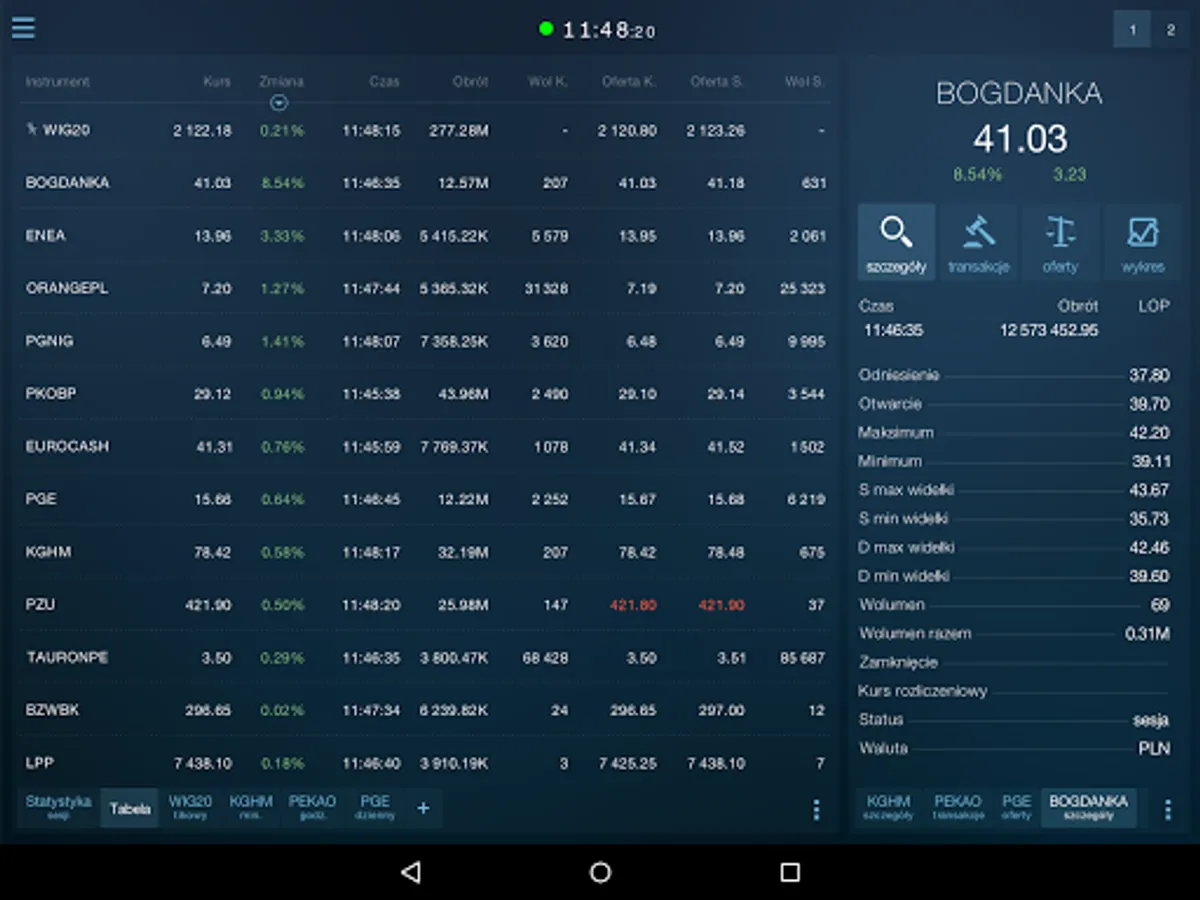
Task: Select the EUROCASH instrument row
Action: [425, 446]
